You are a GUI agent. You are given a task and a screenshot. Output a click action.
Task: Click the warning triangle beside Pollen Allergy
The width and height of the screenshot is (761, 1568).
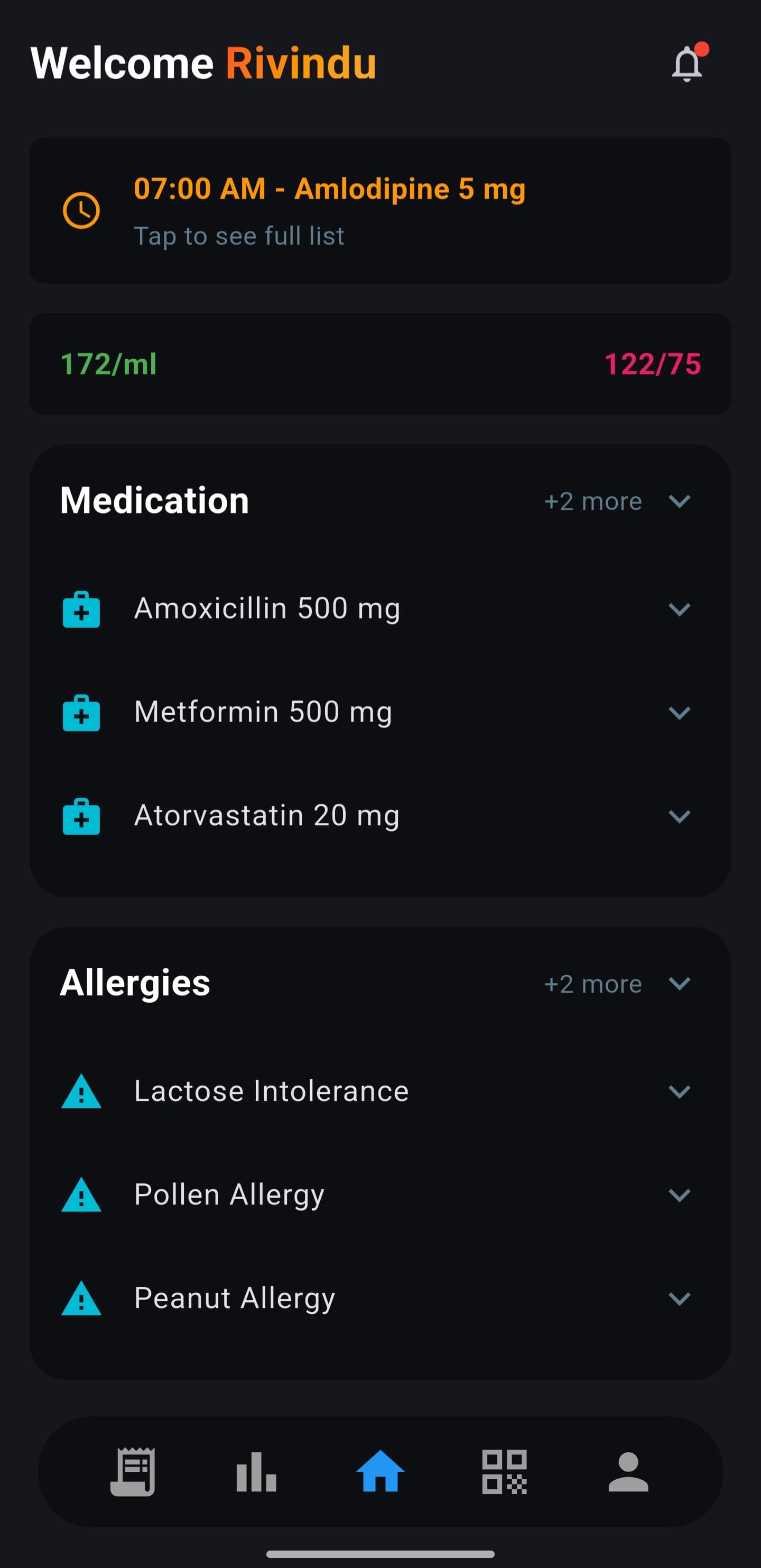tap(81, 1194)
